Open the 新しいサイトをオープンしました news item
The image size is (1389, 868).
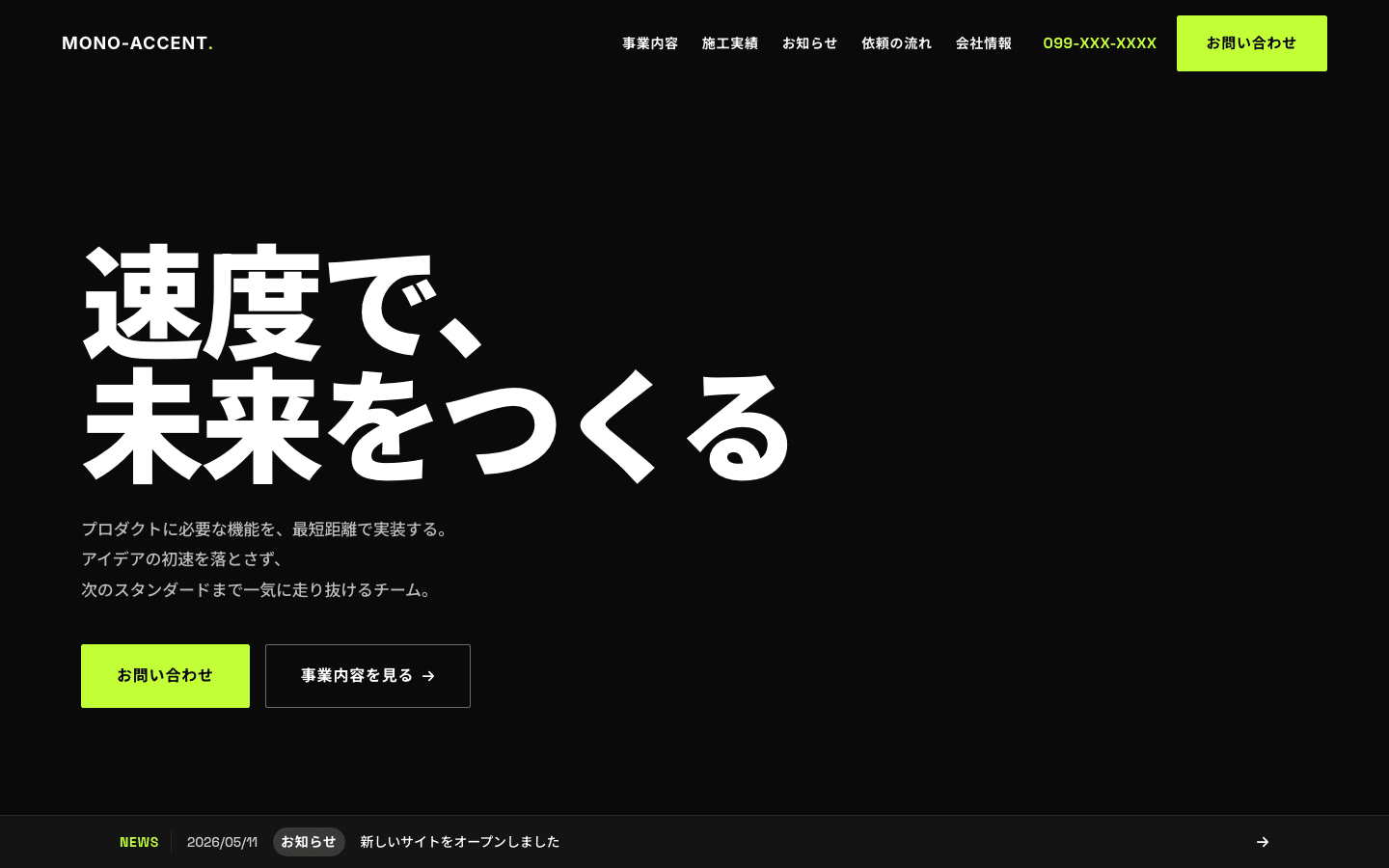click(460, 842)
